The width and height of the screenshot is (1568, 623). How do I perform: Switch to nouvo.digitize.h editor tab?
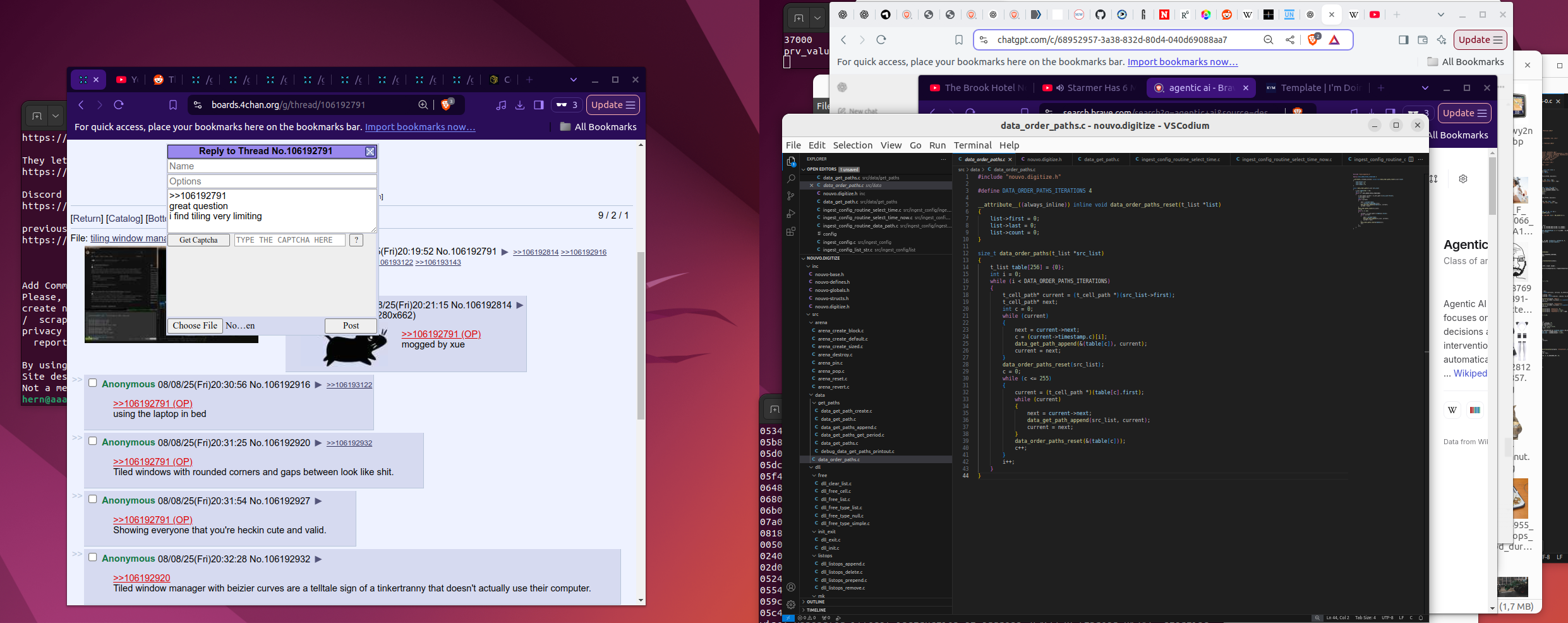click(x=1044, y=159)
